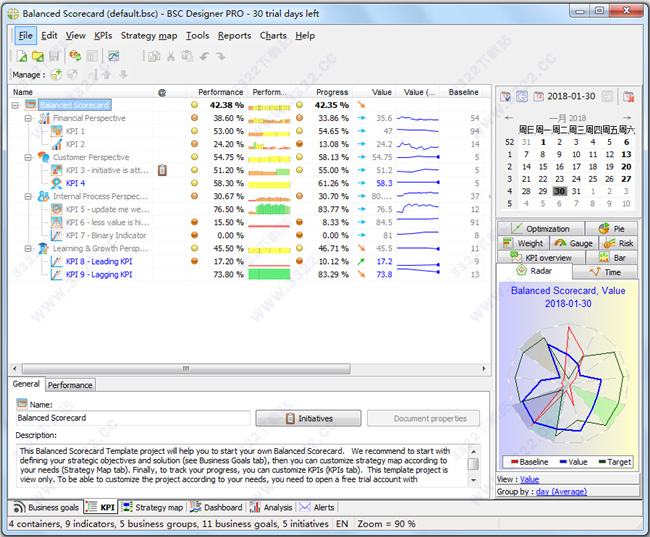Open the Reports menu

coord(234,36)
